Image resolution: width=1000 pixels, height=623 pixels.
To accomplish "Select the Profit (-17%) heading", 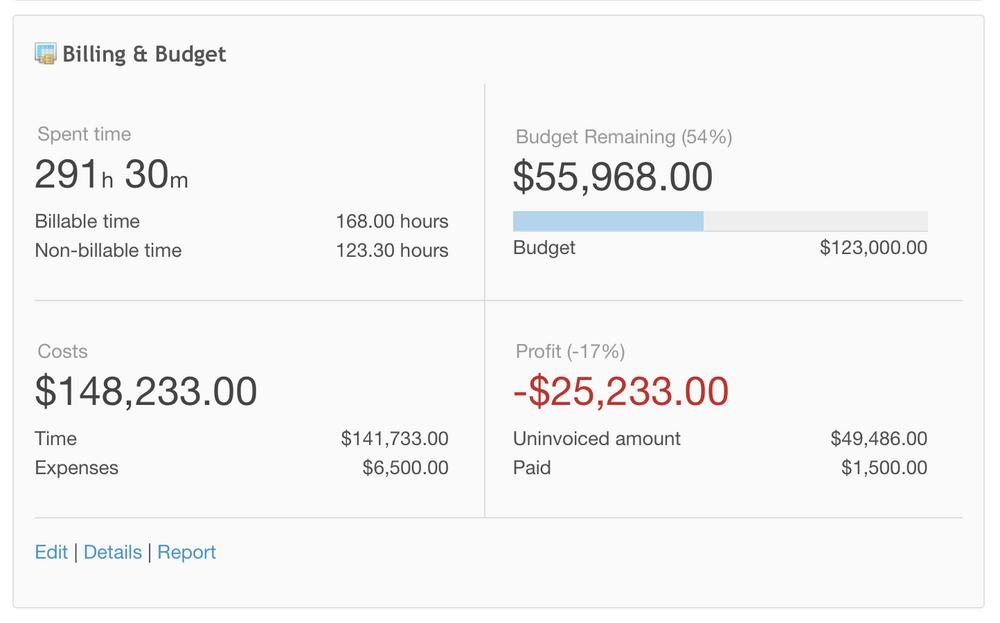I will coord(566,351).
